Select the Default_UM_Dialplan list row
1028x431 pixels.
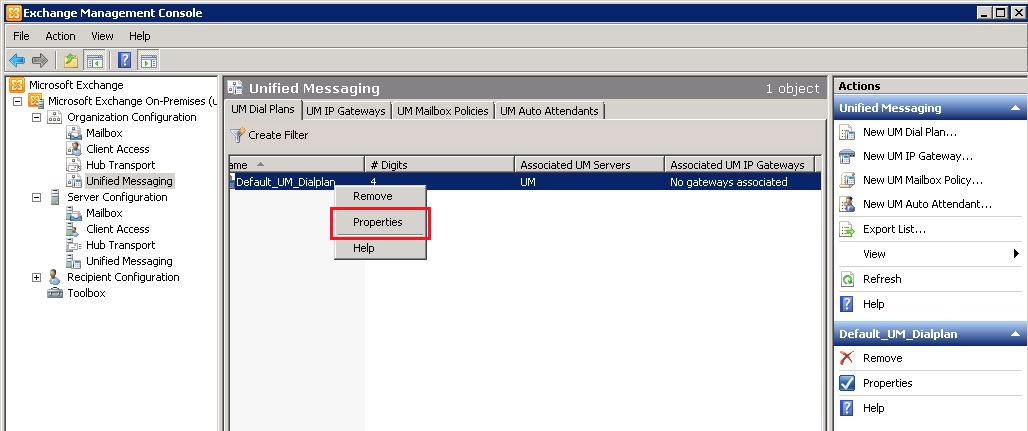pyautogui.click(x=524, y=182)
